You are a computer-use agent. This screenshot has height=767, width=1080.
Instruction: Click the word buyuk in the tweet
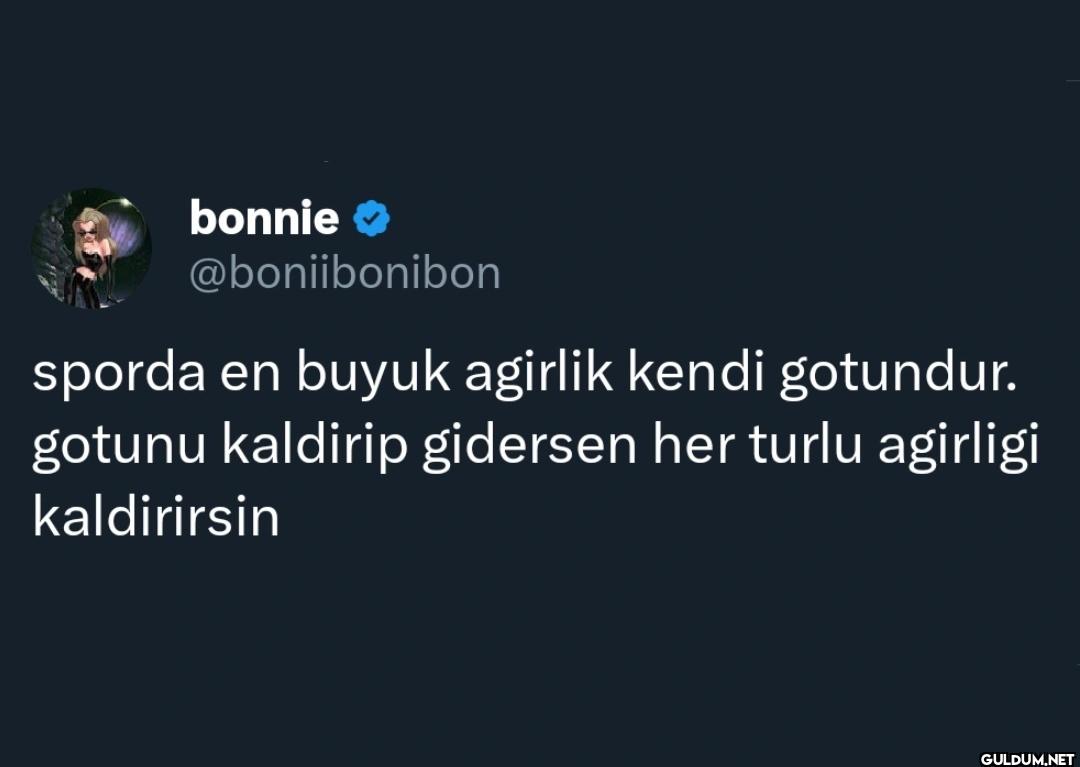(374, 376)
